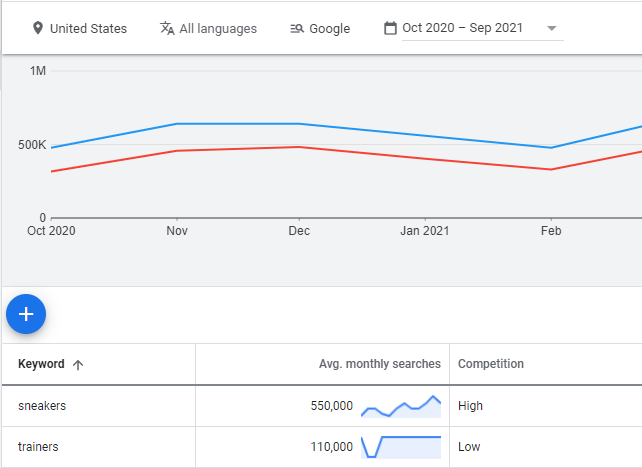Open the date range dropdown arrow
This screenshot has height=468, width=642.
[x=552, y=28]
